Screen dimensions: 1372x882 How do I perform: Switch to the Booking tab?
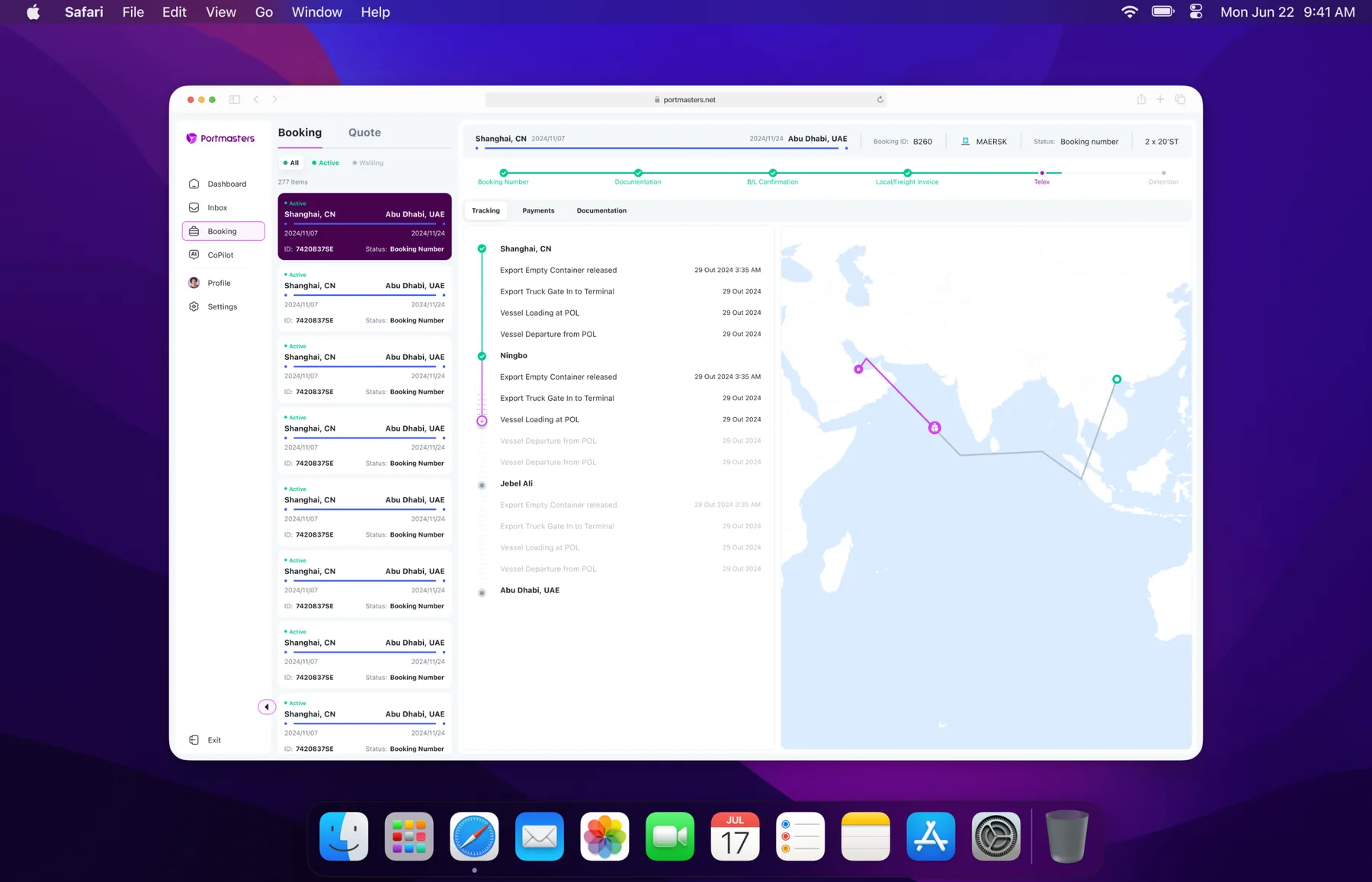point(300,133)
